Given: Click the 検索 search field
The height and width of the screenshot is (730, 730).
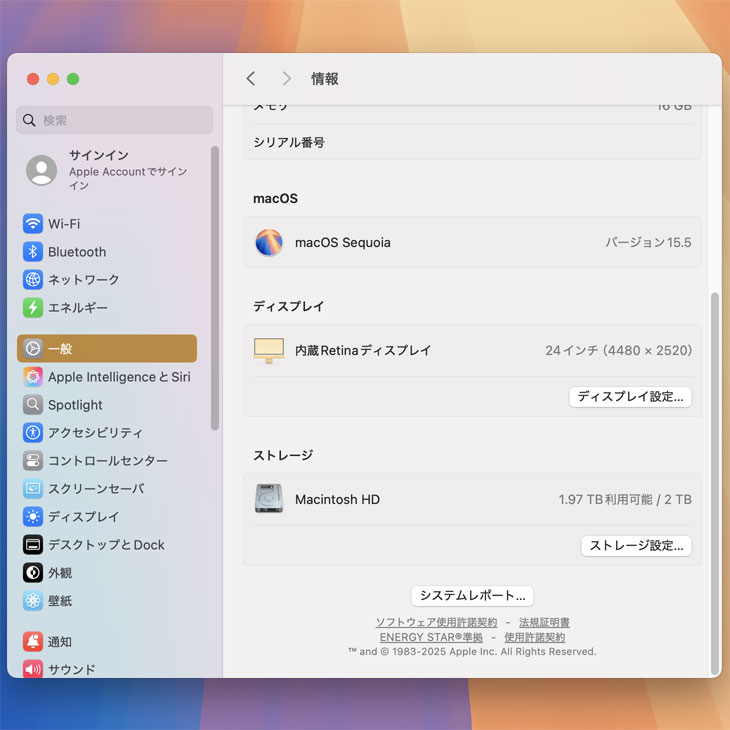Looking at the screenshot, I should (x=115, y=120).
